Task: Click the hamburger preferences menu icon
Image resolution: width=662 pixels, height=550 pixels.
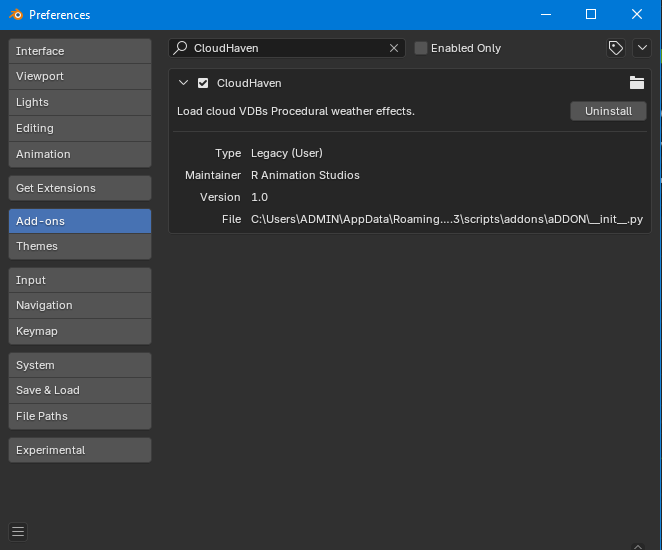Action: click(18, 531)
